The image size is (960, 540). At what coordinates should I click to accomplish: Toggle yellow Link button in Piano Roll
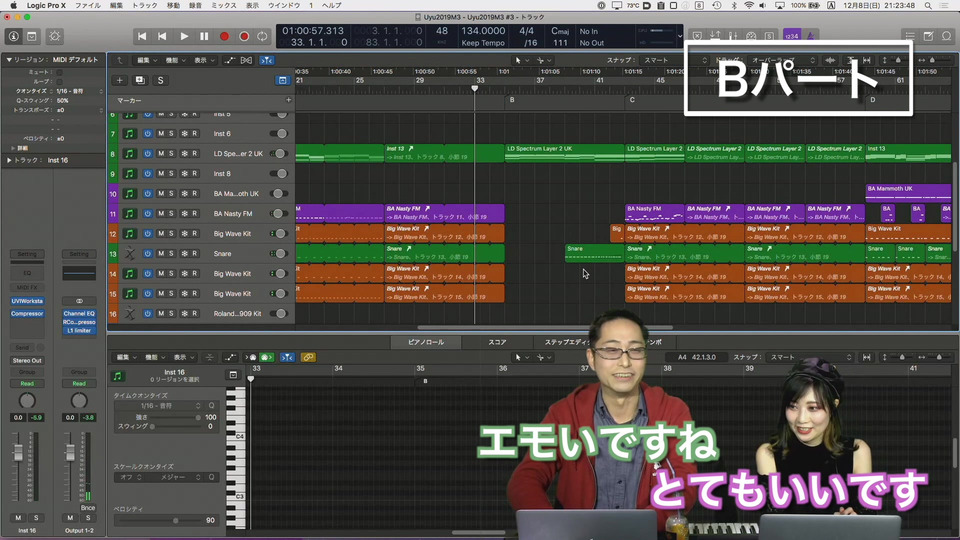[x=308, y=357]
